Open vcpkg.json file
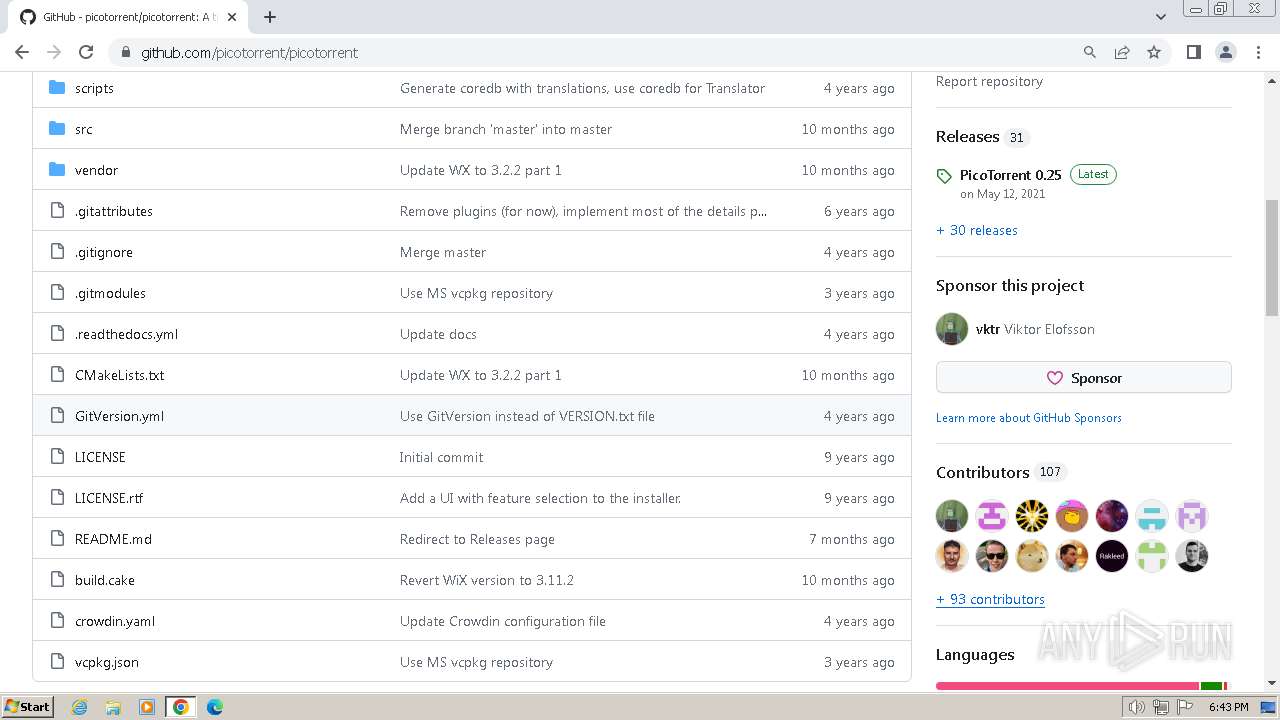 (107, 662)
